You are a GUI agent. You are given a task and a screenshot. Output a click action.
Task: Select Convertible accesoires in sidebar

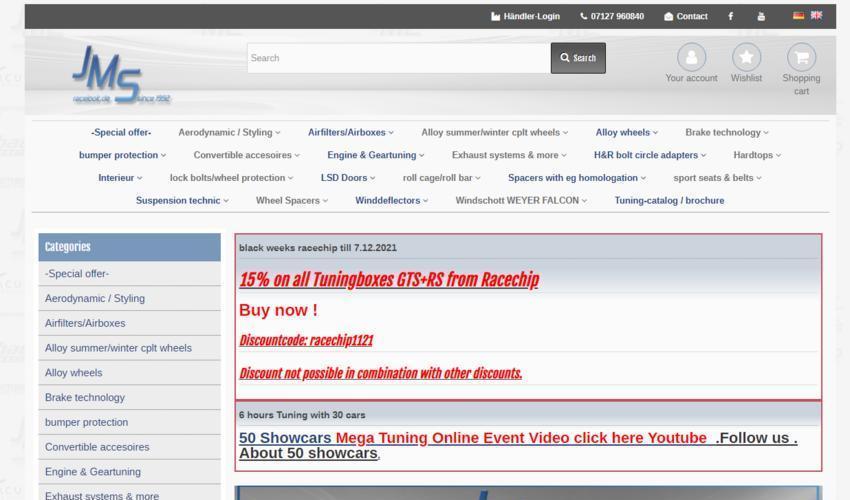(x=130, y=447)
